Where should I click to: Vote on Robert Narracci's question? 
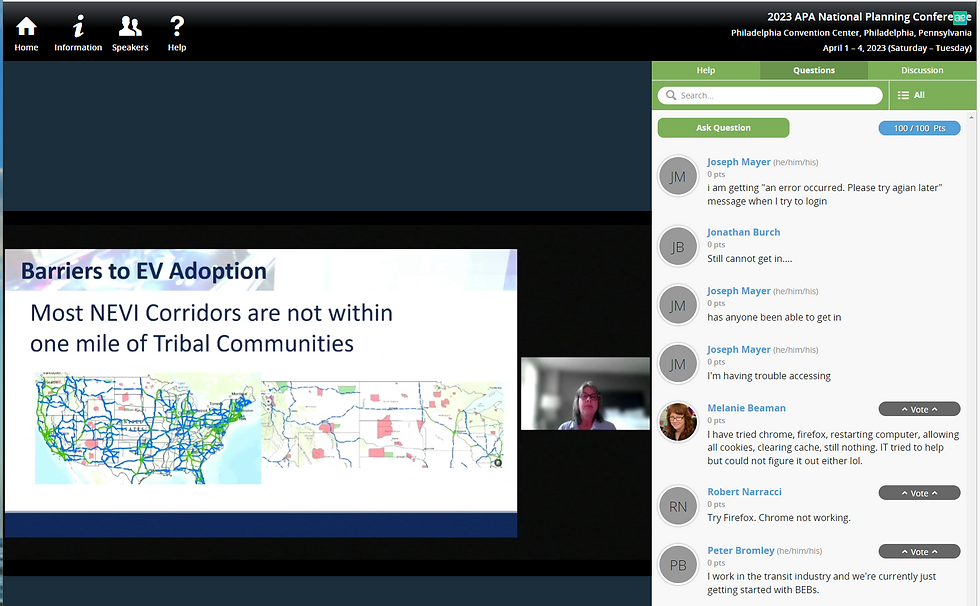point(919,493)
